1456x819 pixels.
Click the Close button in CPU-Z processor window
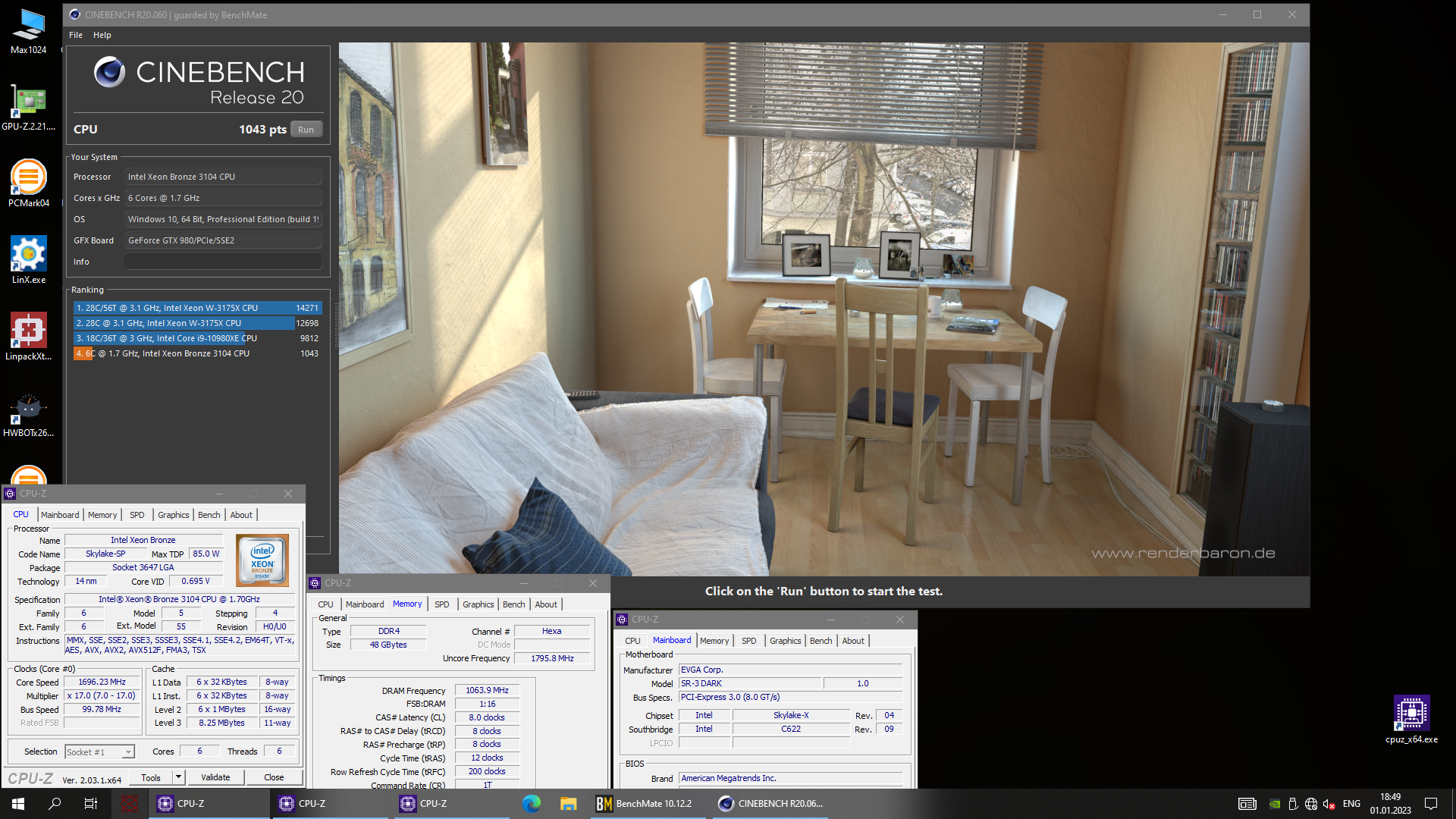(x=274, y=777)
